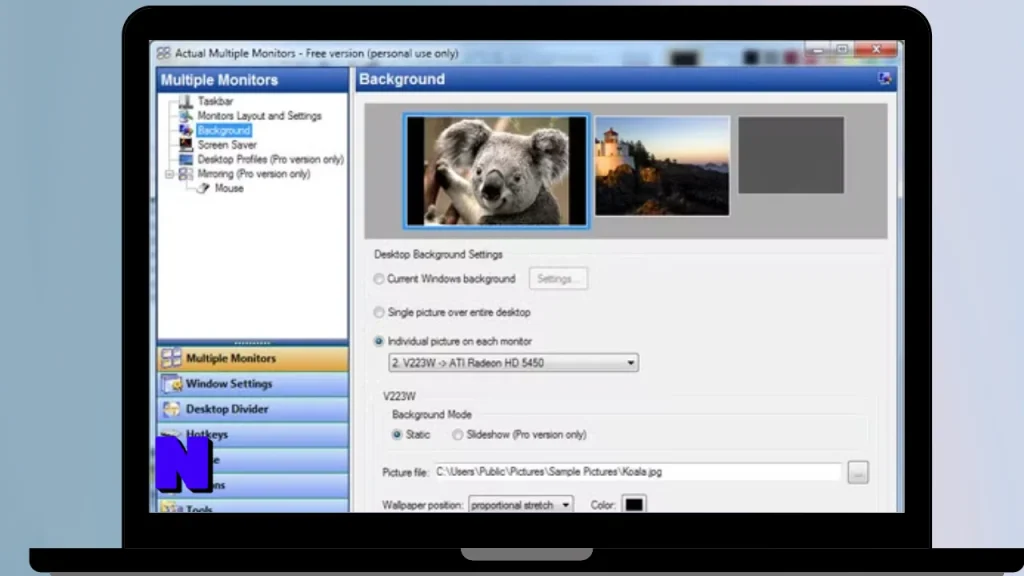Choose Static background mode
The width and height of the screenshot is (1024, 576).
pos(396,434)
